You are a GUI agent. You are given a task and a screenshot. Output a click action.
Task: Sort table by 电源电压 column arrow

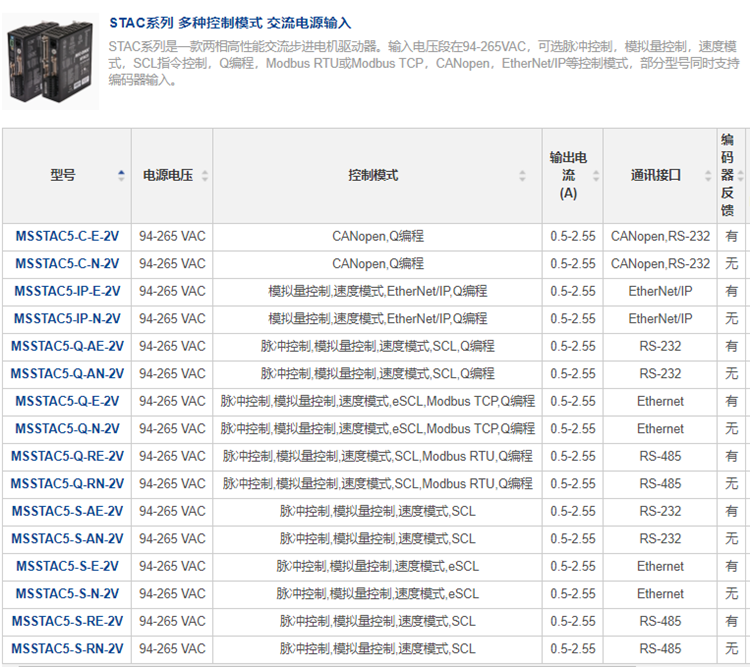(x=205, y=176)
